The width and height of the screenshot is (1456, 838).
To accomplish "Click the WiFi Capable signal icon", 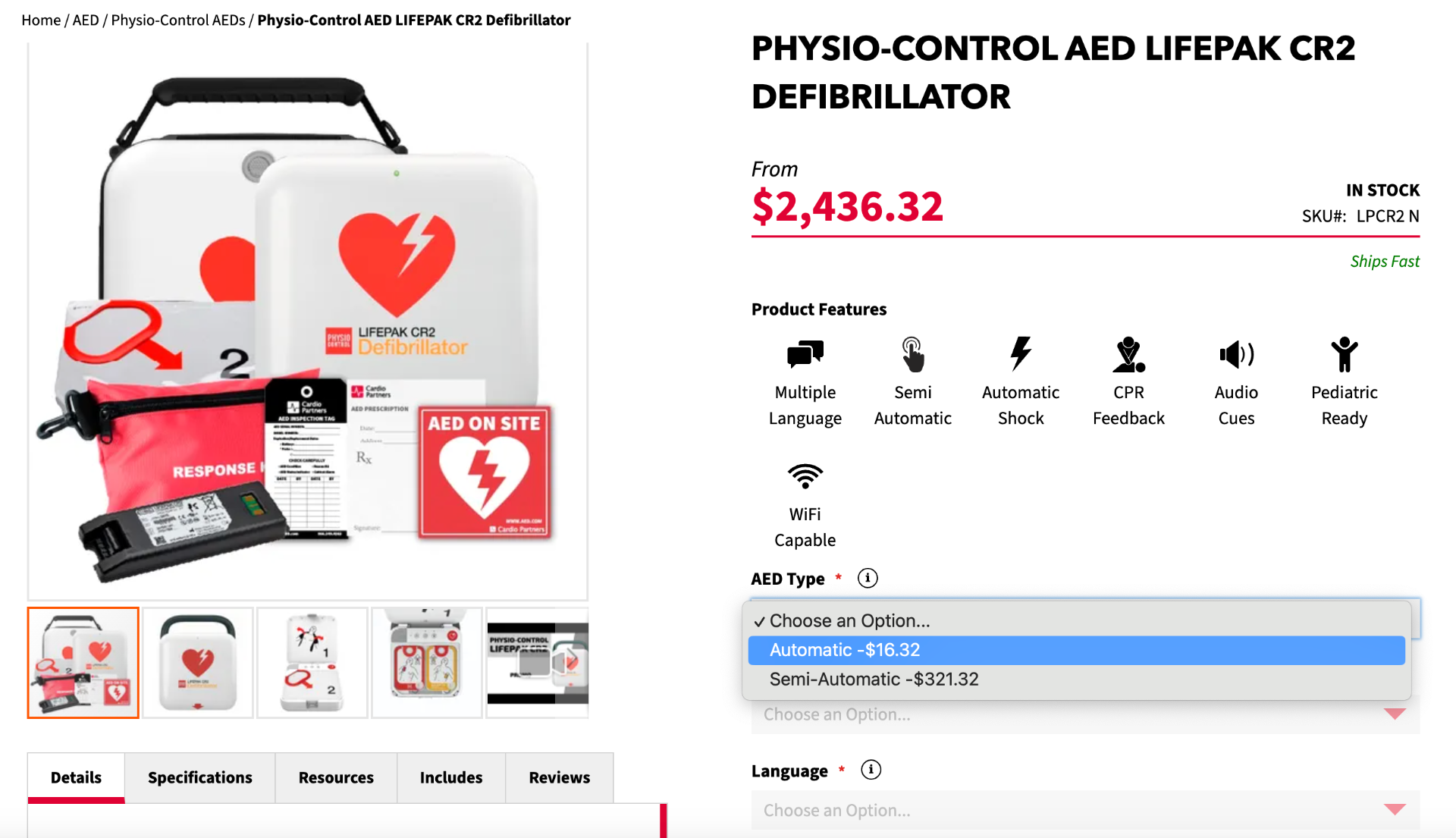I will (x=805, y=476).
